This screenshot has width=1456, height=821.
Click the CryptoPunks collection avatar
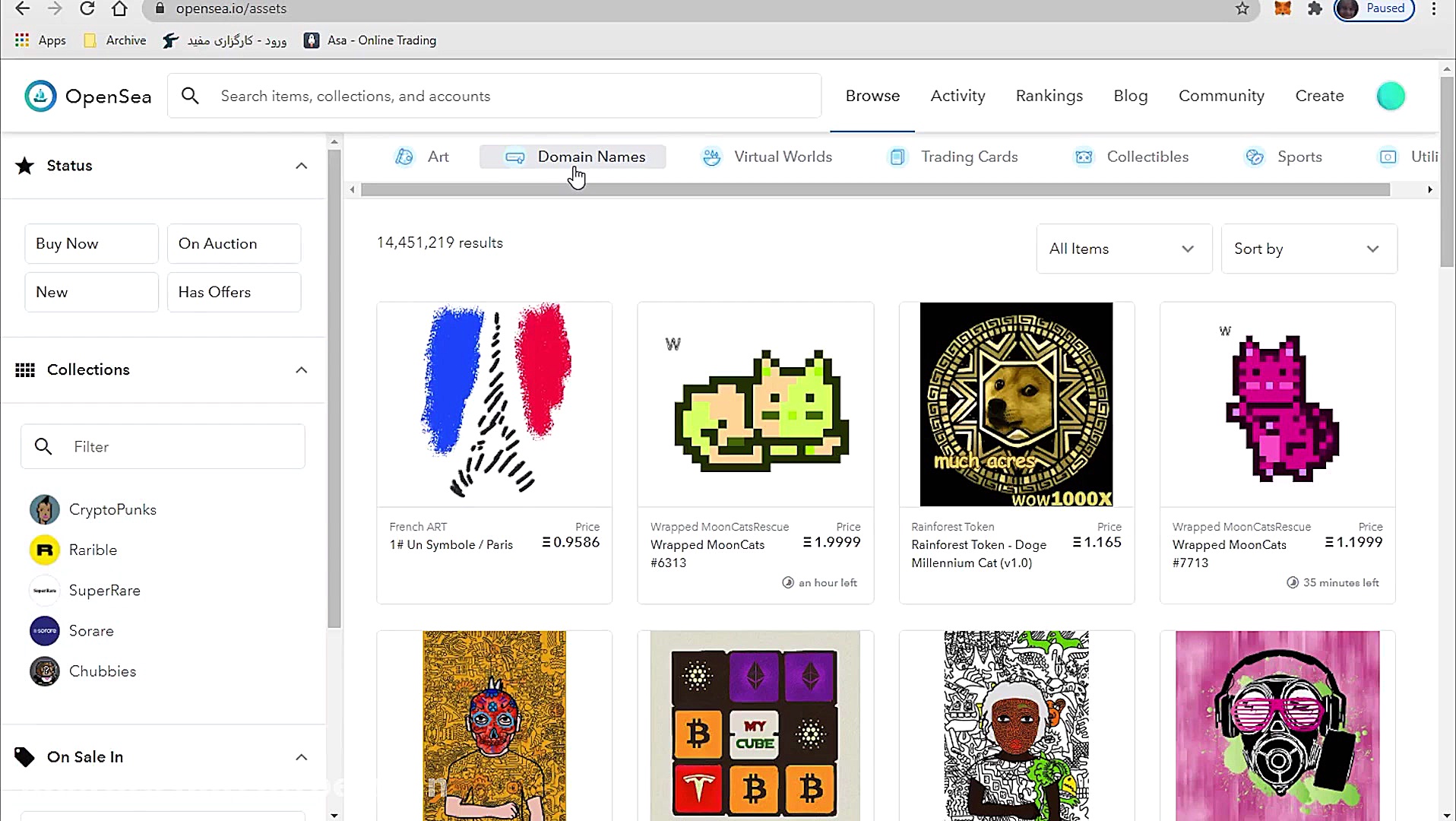[45, 509]
